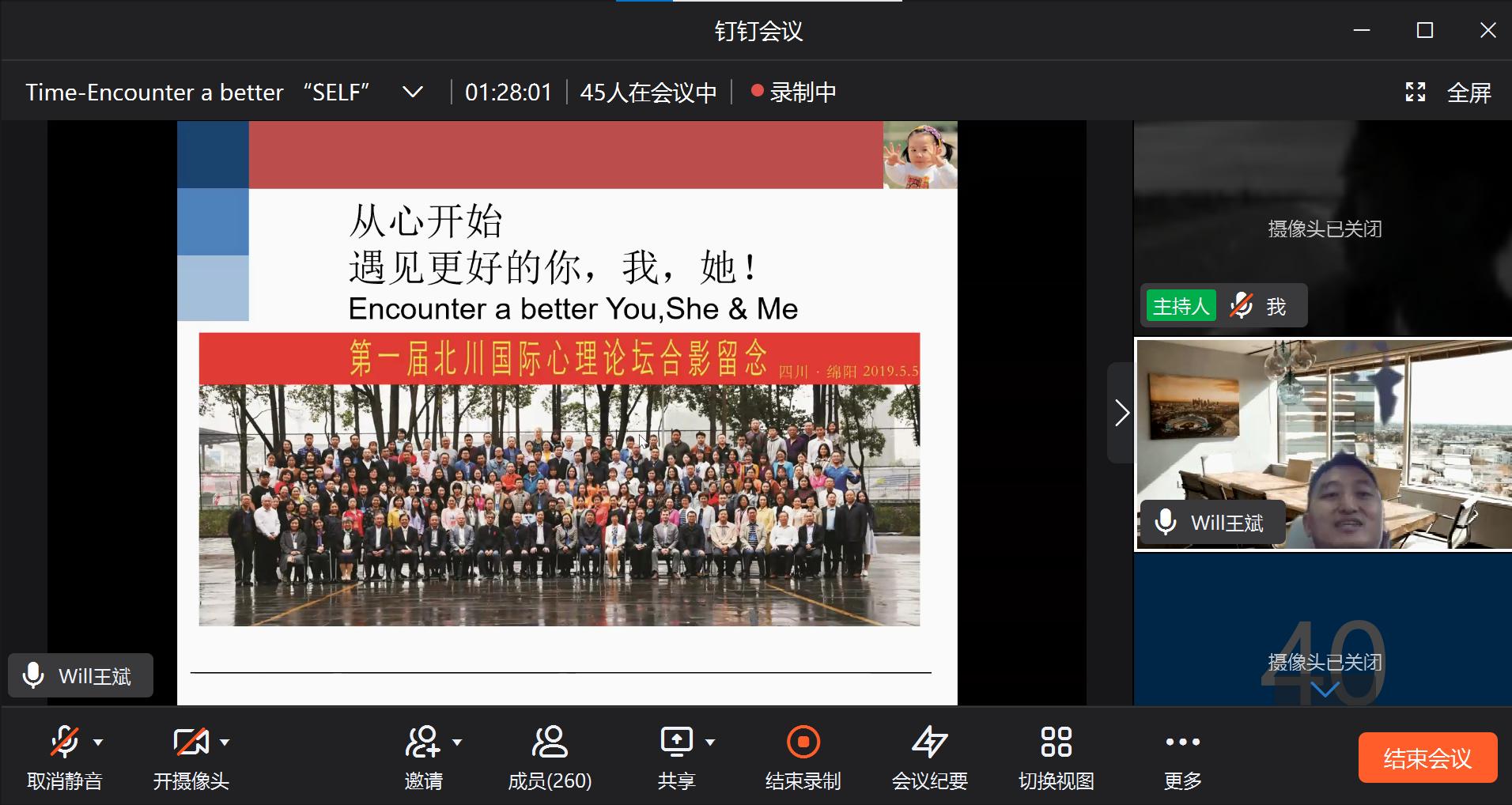Expand microphone options arrow beside 取消静音

click(98, 743)
